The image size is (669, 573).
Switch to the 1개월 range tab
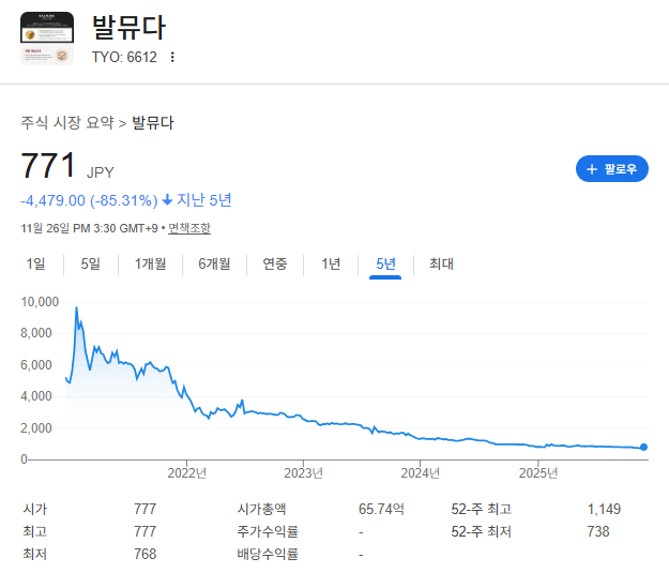(150, 264)
